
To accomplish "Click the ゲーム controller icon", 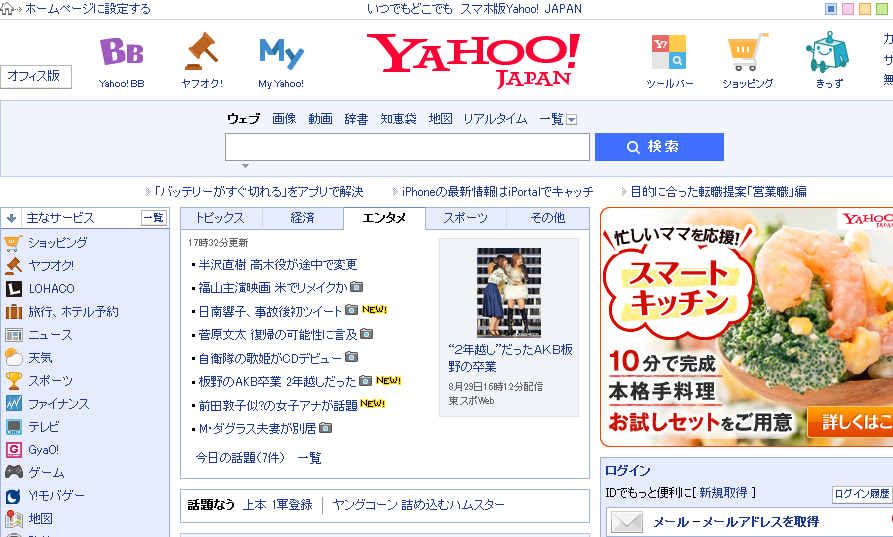I will click(x=14, y=472).
